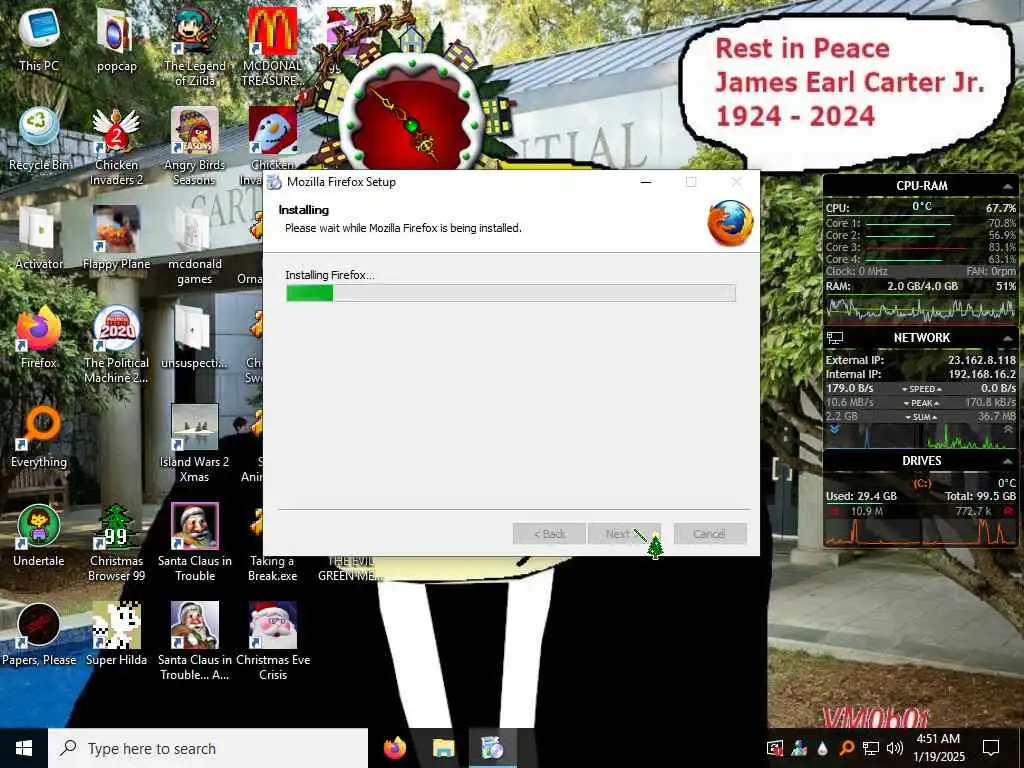Click the Firefox Setup taskbar button
The height and width of the screenshot is (768, 1024).
point(492,748)
